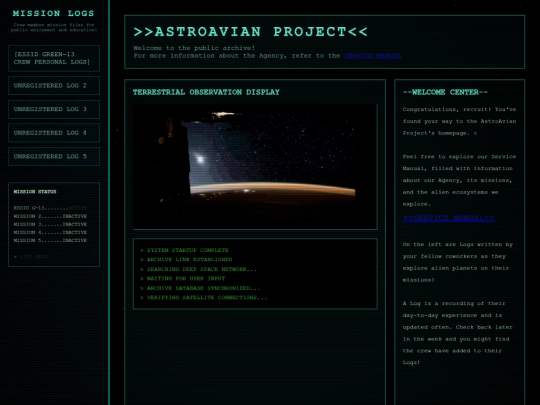Click SEARCHING DEEP SPACE NETWORK line
This screenshot has height=405, width=540.
[x=198, y=269]
